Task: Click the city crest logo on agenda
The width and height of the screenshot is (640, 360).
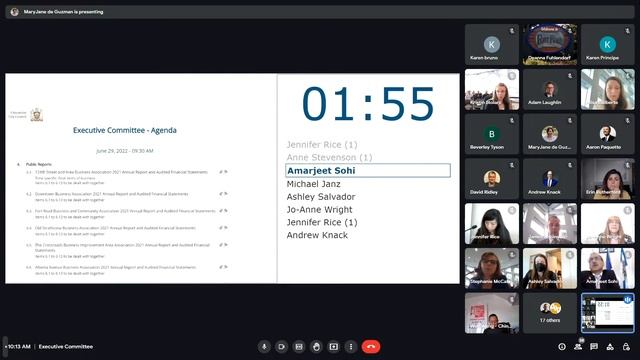Action: coord(37,115)
